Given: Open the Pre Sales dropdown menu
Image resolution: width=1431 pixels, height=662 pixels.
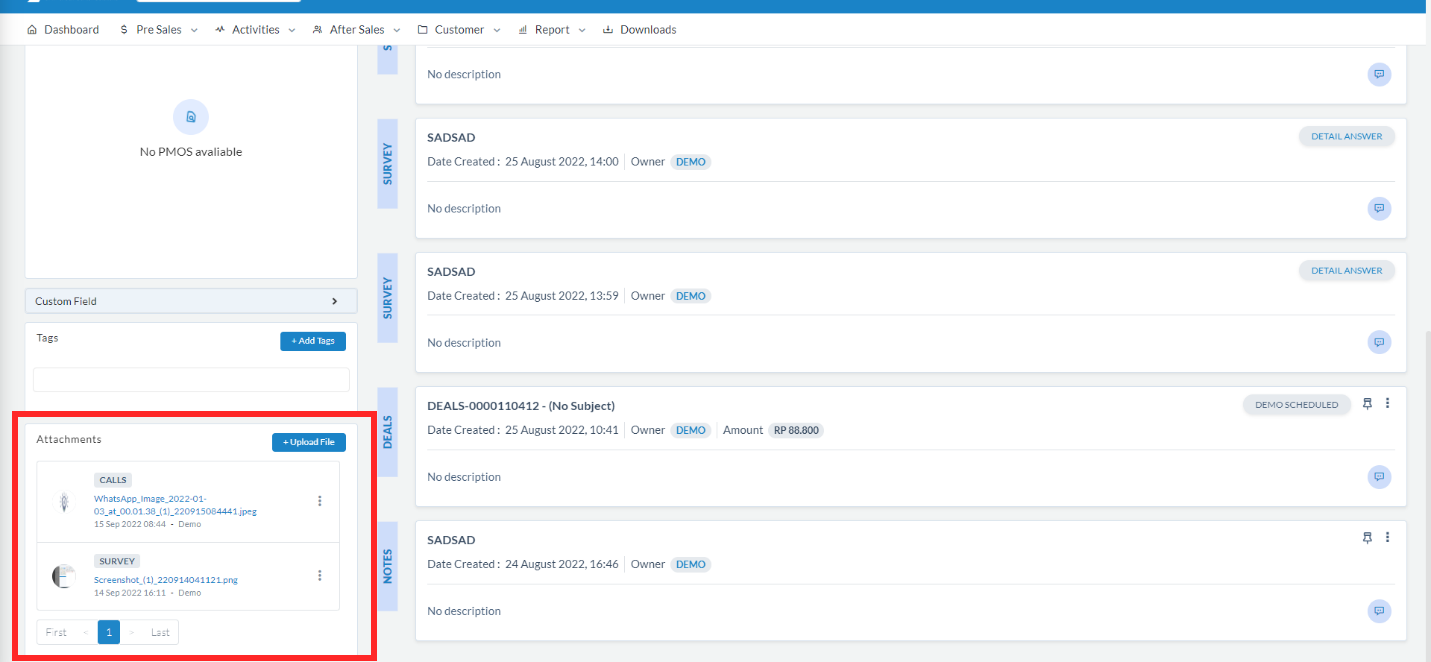Looking at the screenshot, I should (158, 30).
